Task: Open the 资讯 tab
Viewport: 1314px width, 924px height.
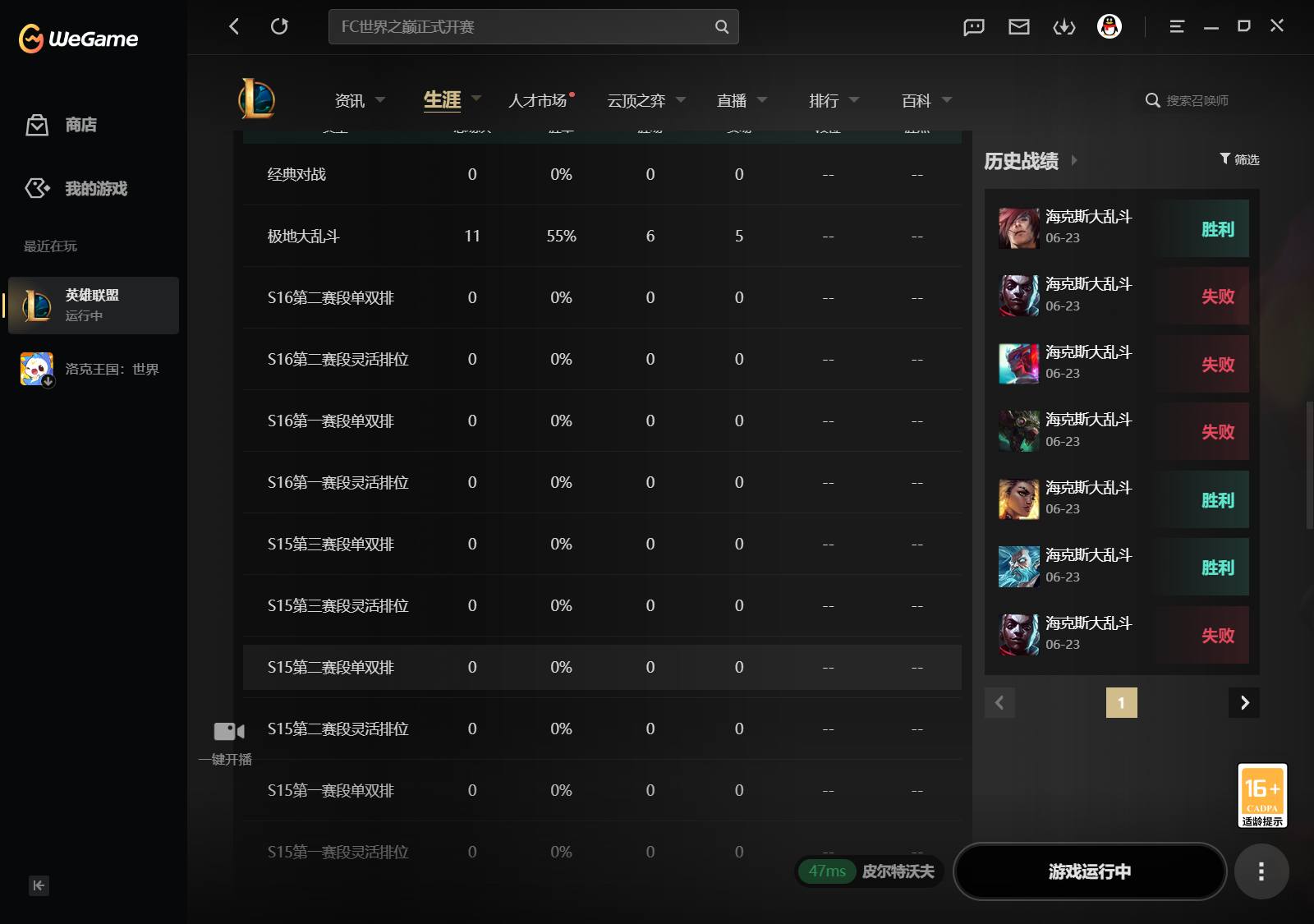Action: (350, 100)
